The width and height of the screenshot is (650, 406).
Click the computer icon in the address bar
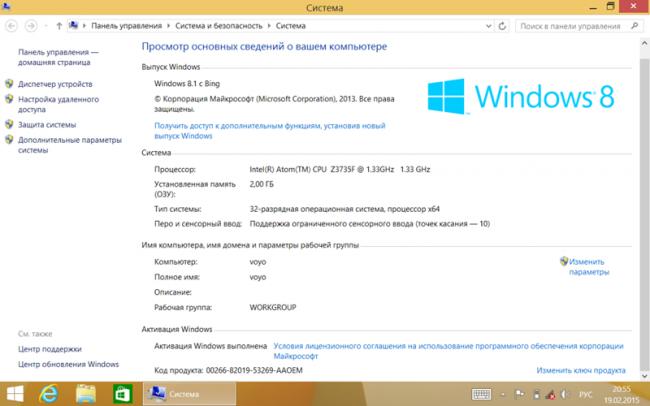coord(73,25)
